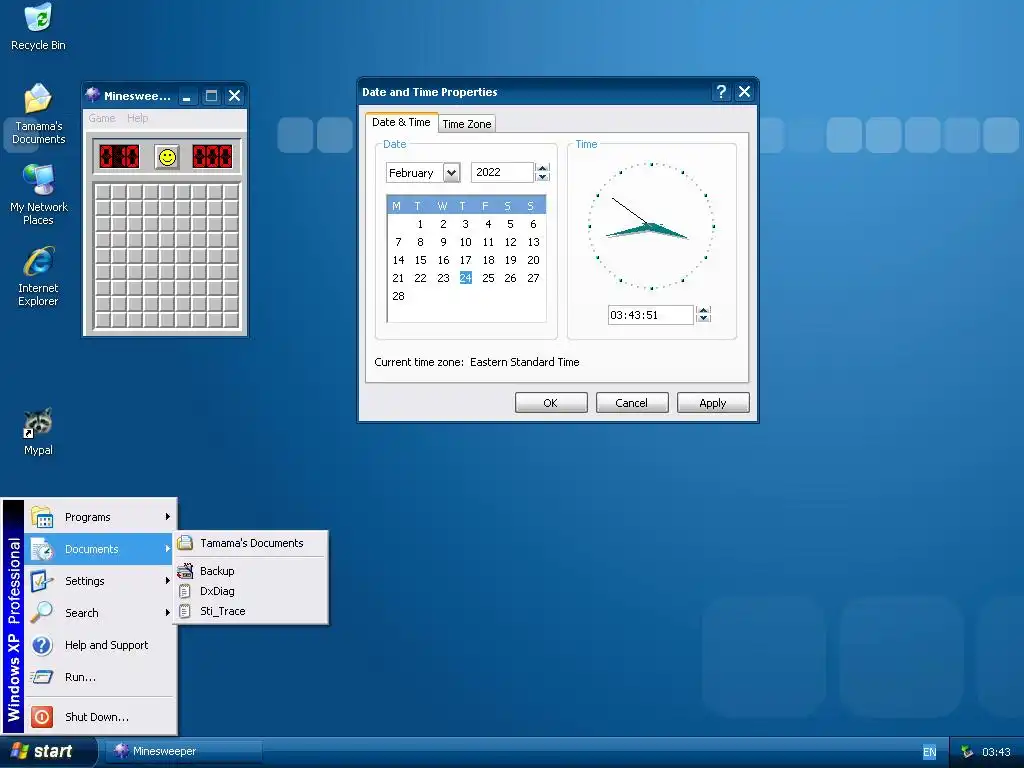This screenshot has height=768, width=1024.
Task: Open DxDiag from Documents submenu
Action: 251,591
